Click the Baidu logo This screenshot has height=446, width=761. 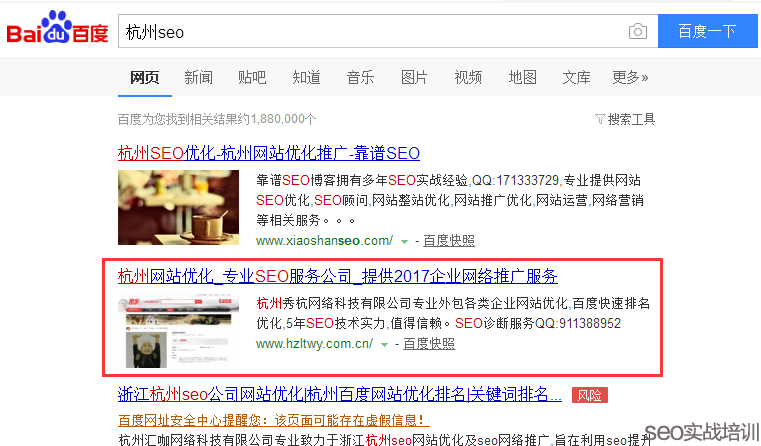tap(57, 31)
